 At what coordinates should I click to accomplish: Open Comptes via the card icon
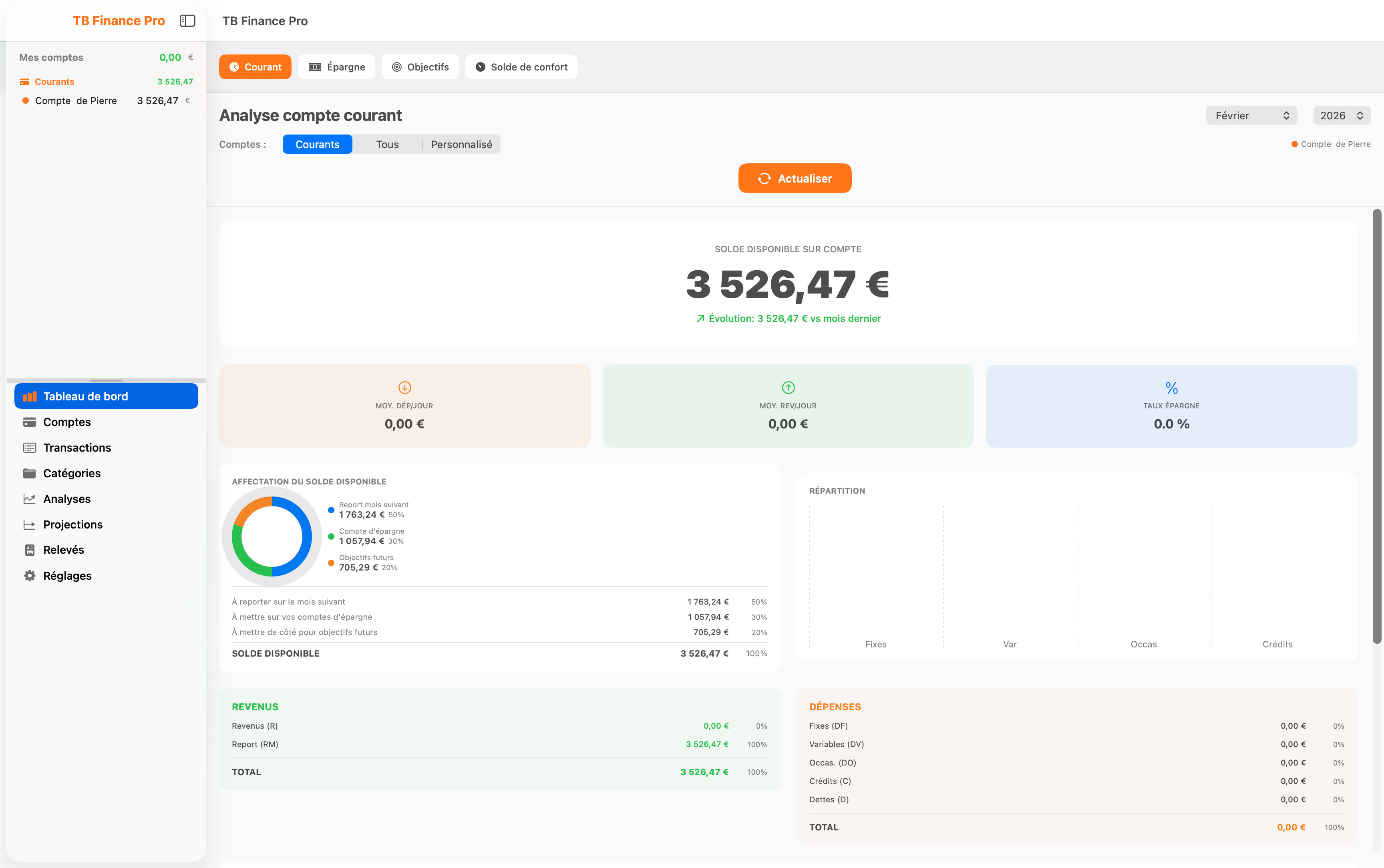click(29, 422)
